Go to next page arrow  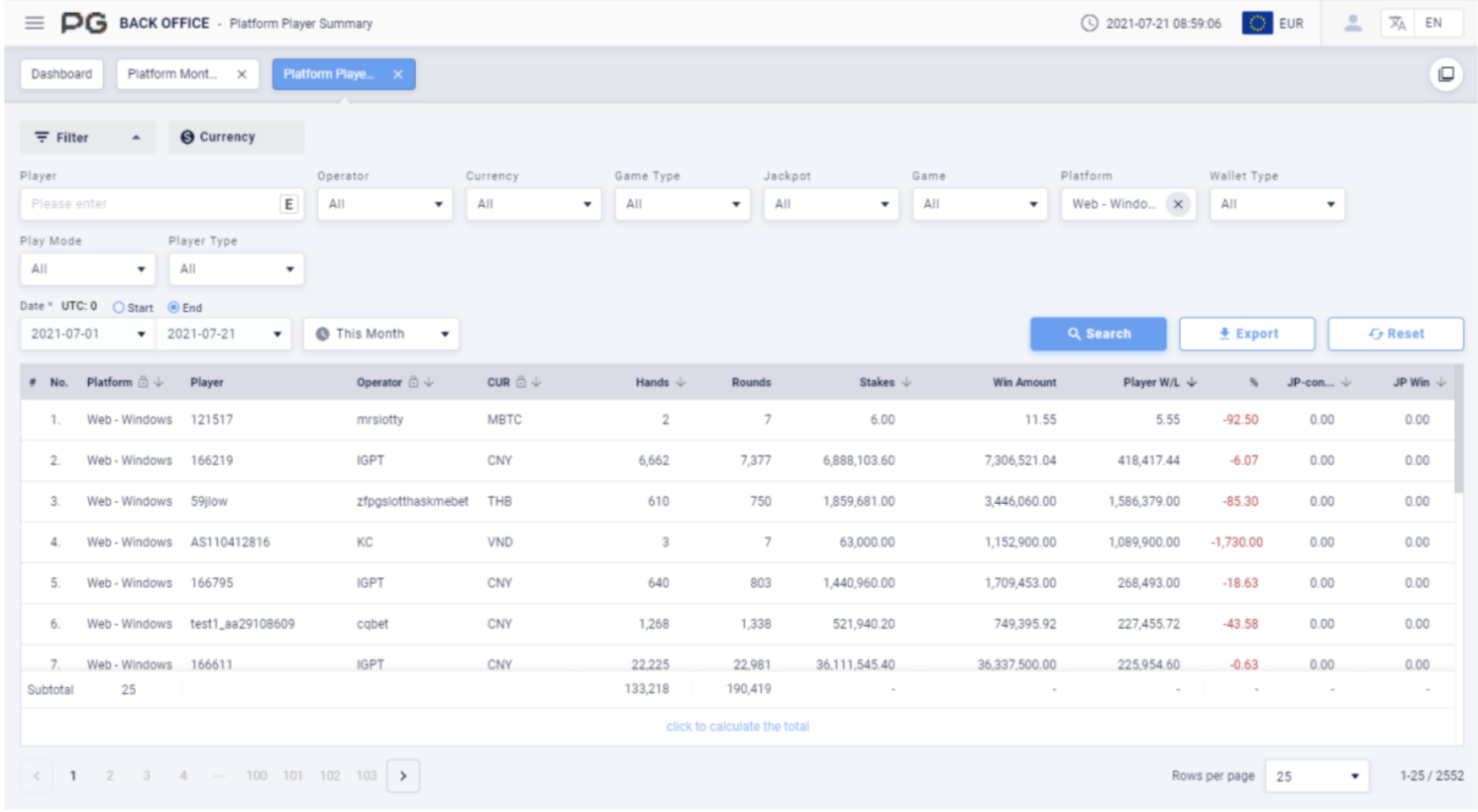(x=403, y=775)
